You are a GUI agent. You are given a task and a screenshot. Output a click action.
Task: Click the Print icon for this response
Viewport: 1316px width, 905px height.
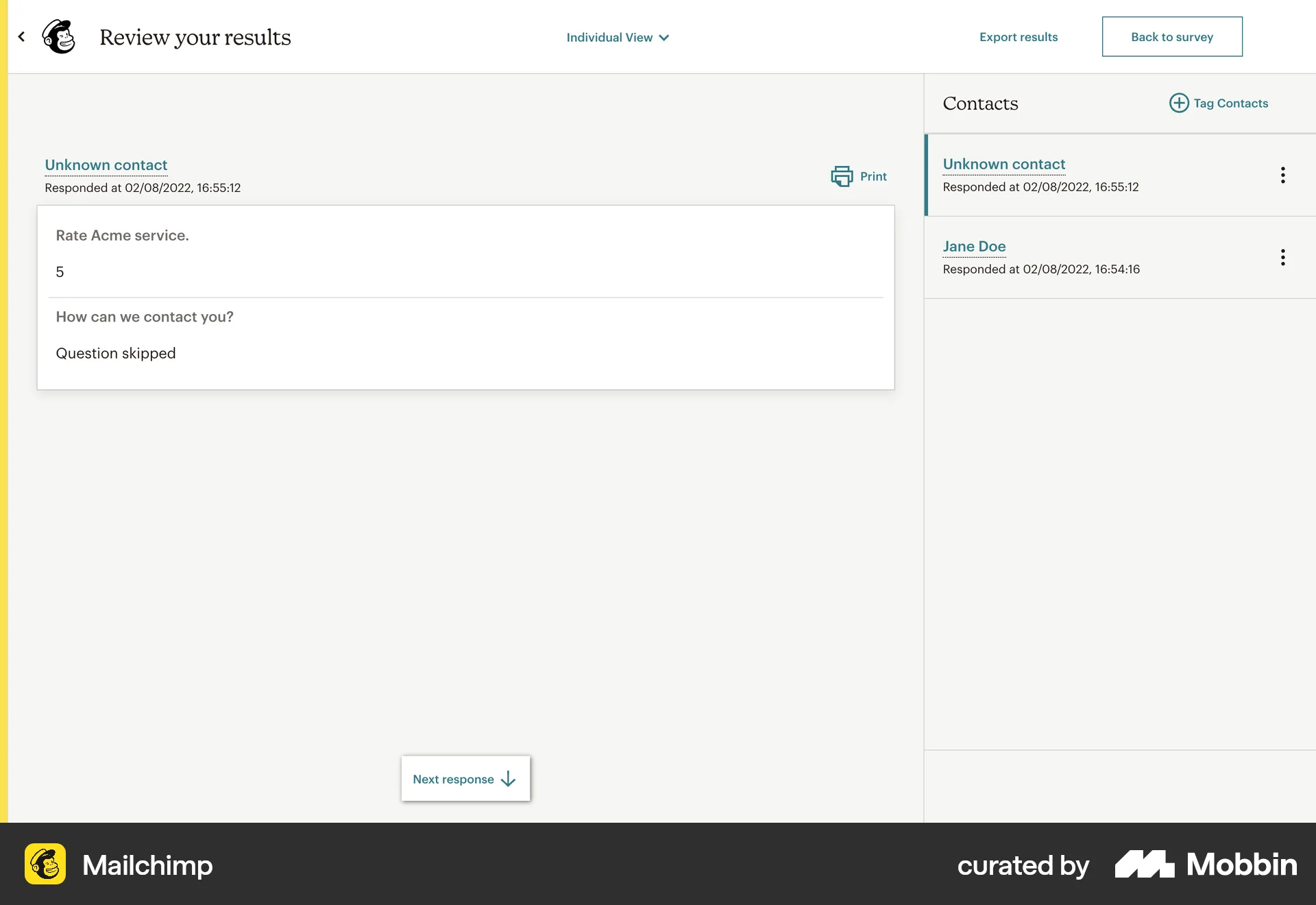coord(842,176)
